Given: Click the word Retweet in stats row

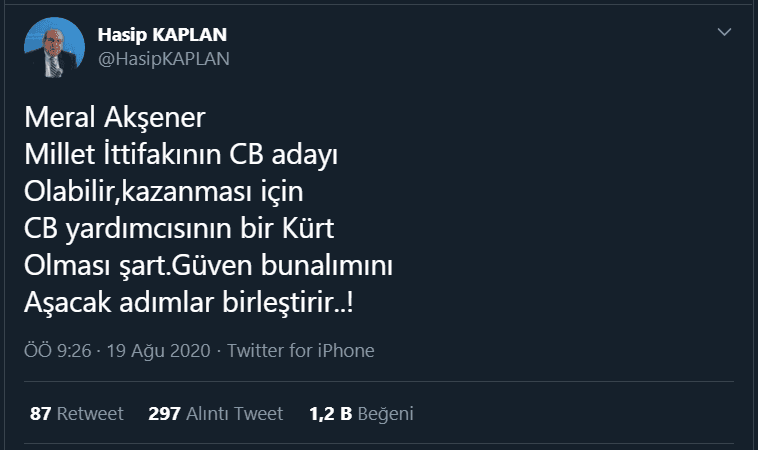Looking at the screenshot, I should point(90,413).
